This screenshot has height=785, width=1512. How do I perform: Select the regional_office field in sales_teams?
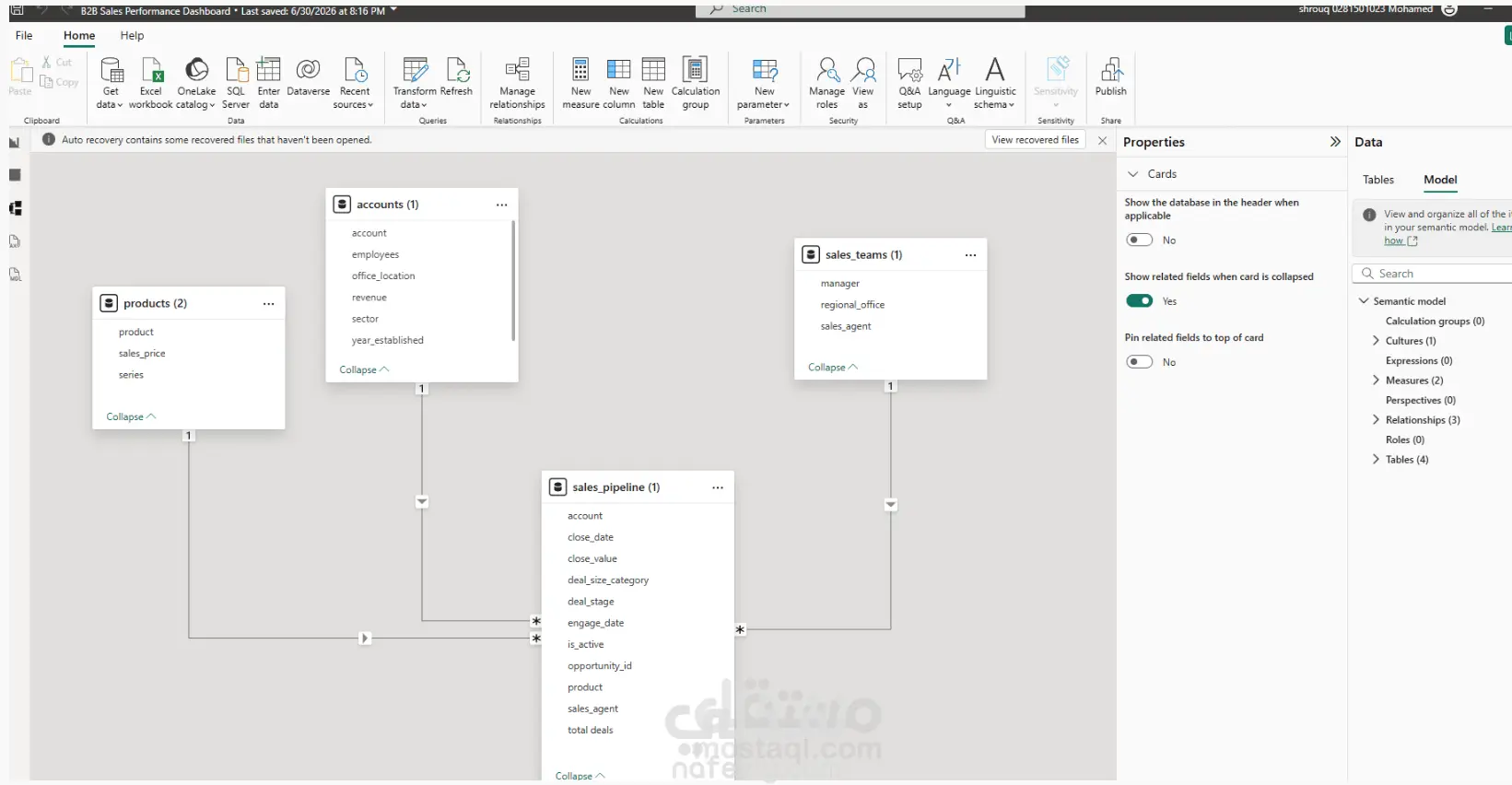tap(852, 305)
